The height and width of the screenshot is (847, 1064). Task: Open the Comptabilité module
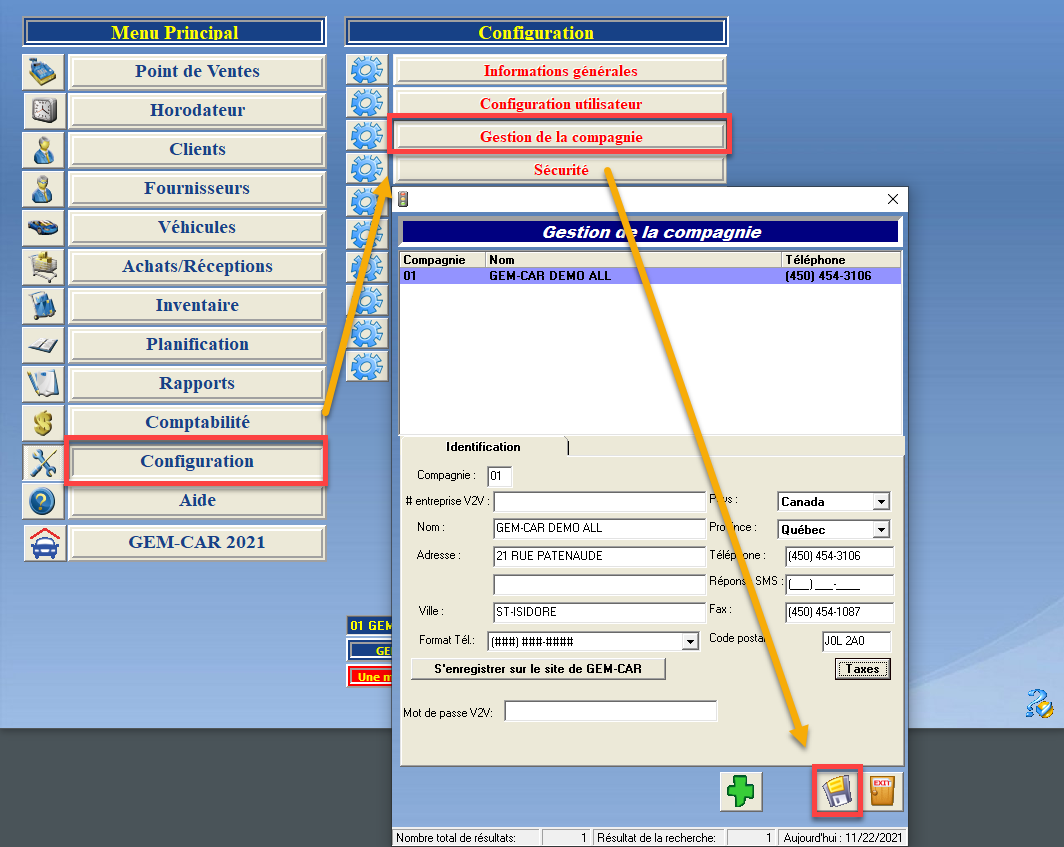197,422
